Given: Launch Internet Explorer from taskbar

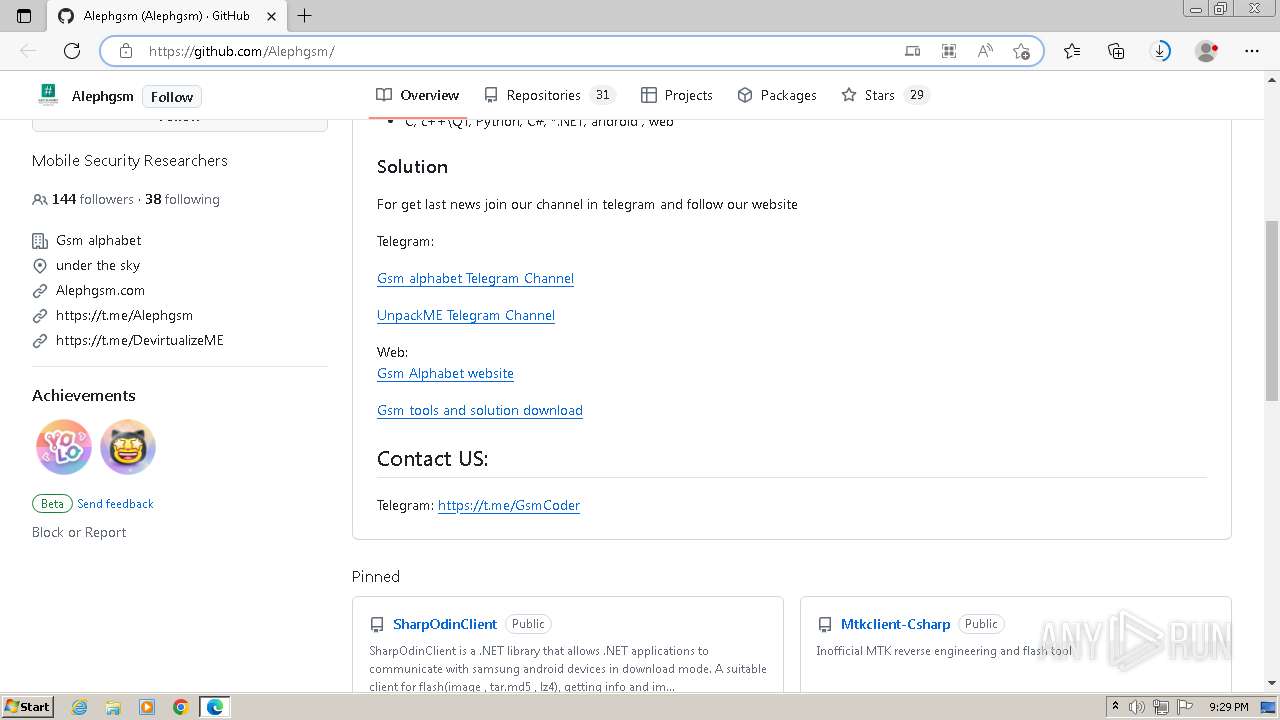Looking at the screenshot, I should coord(80,707).
